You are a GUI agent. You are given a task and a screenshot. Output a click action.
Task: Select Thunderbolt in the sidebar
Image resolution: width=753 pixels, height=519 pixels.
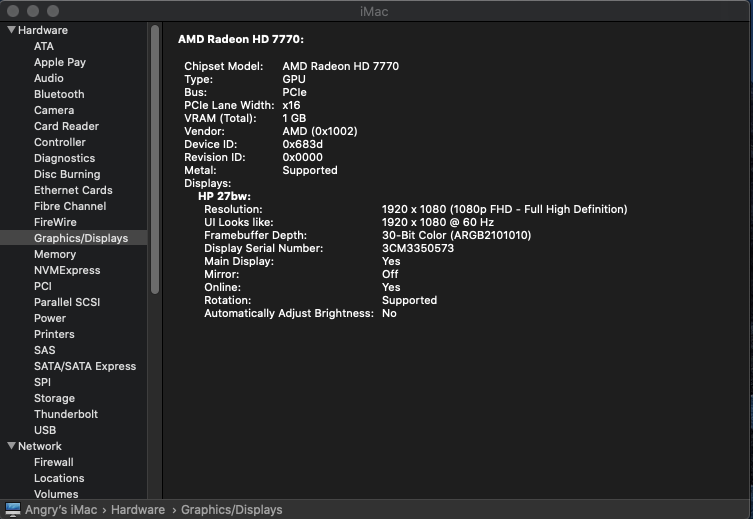click(x=66, y=414)
